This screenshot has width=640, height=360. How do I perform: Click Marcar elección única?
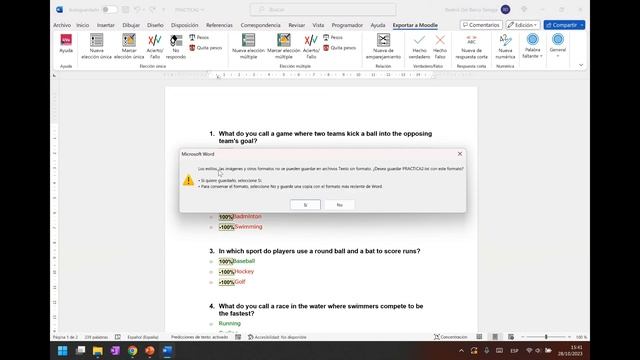point(129,47)
